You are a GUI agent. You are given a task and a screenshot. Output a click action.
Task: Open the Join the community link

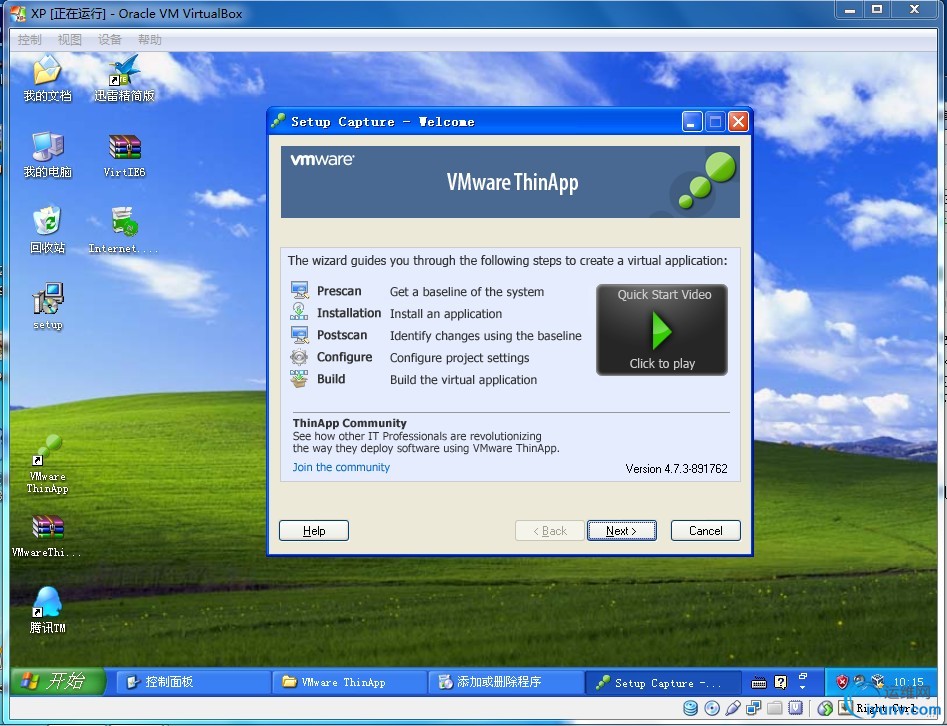341,467
